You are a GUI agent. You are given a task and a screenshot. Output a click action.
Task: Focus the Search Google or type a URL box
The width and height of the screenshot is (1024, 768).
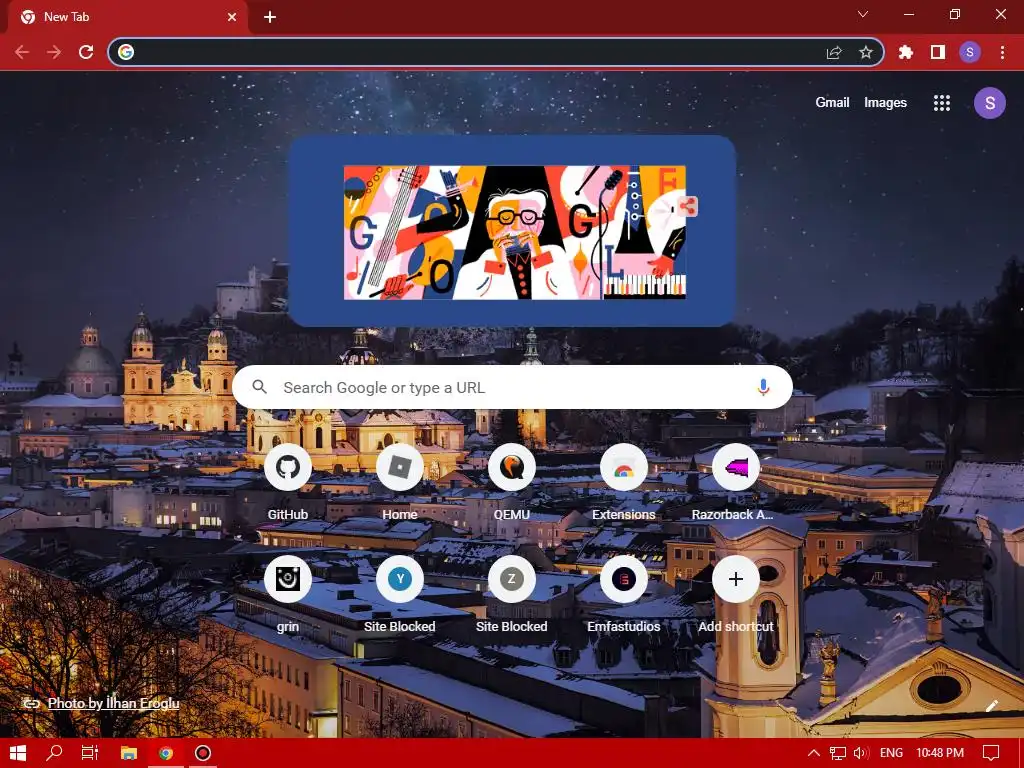coord(512,387)
